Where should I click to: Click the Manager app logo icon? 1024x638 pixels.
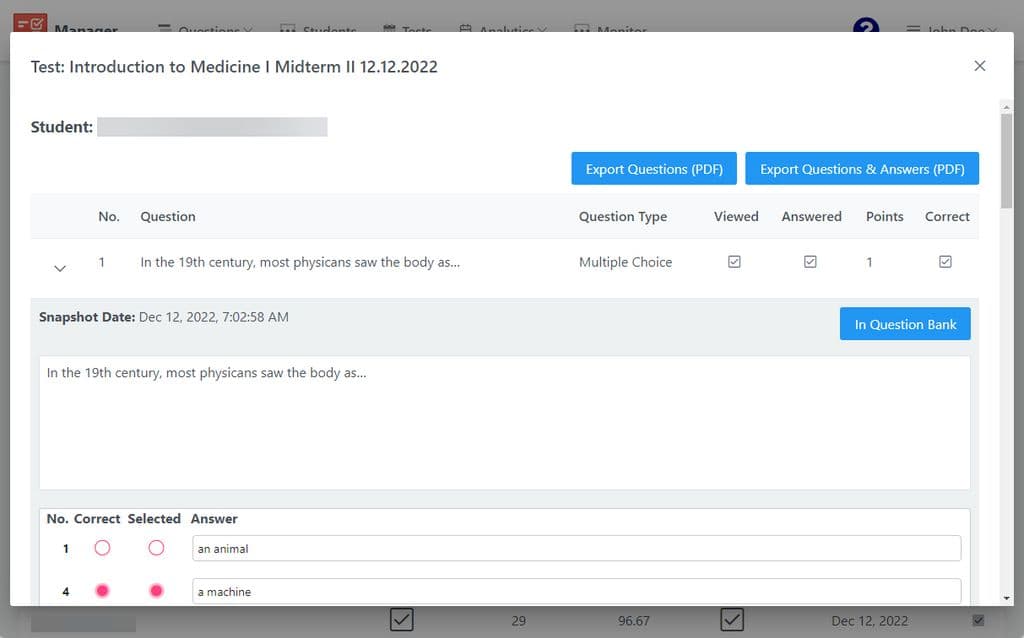pyautogui.click(x=30, y=22)
